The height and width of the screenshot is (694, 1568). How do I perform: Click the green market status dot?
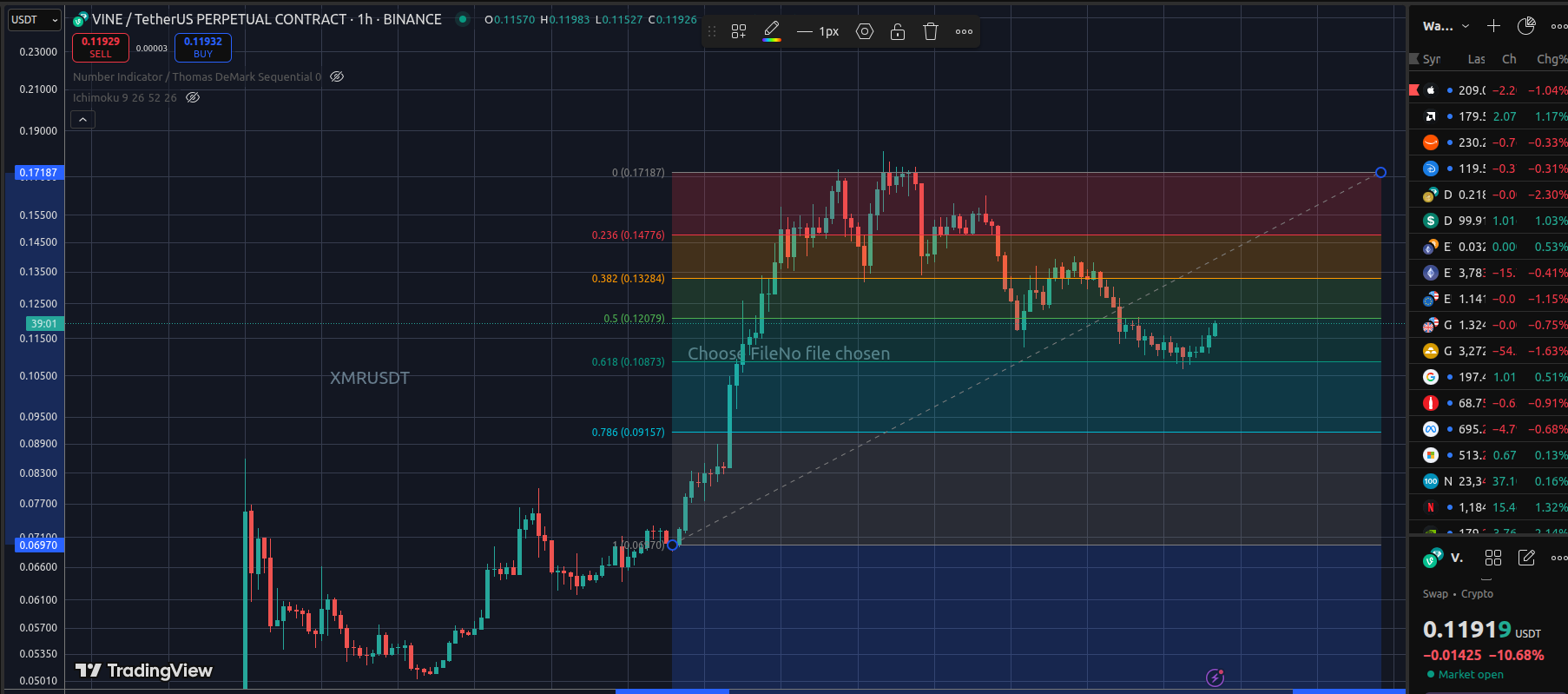point(463,19)
